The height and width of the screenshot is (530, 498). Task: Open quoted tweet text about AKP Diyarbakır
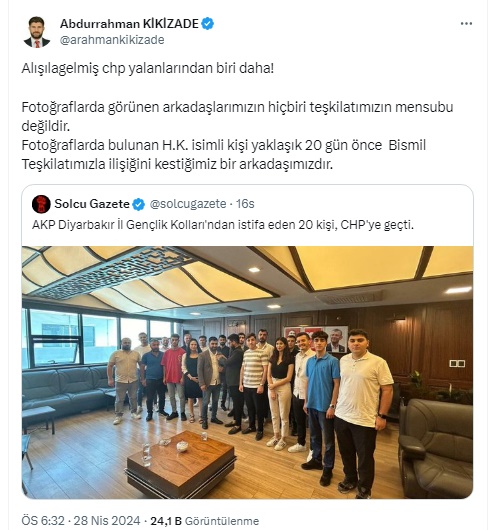[x=223, y=225]
